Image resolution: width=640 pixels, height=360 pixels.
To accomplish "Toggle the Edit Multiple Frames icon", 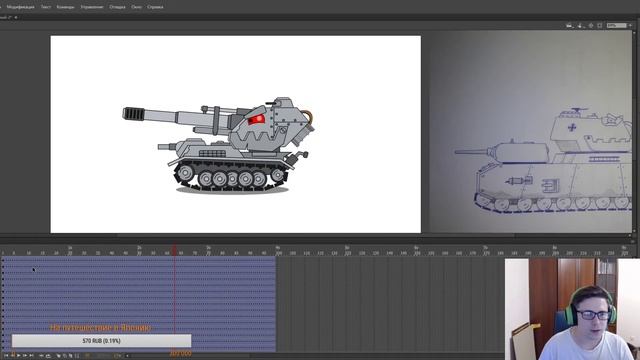I will click(71, 356).
